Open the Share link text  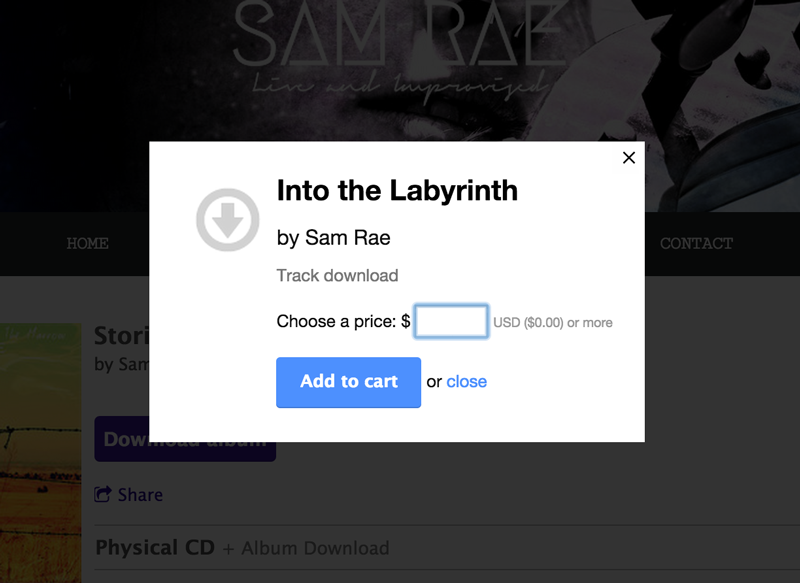click(x=140, y=495)
